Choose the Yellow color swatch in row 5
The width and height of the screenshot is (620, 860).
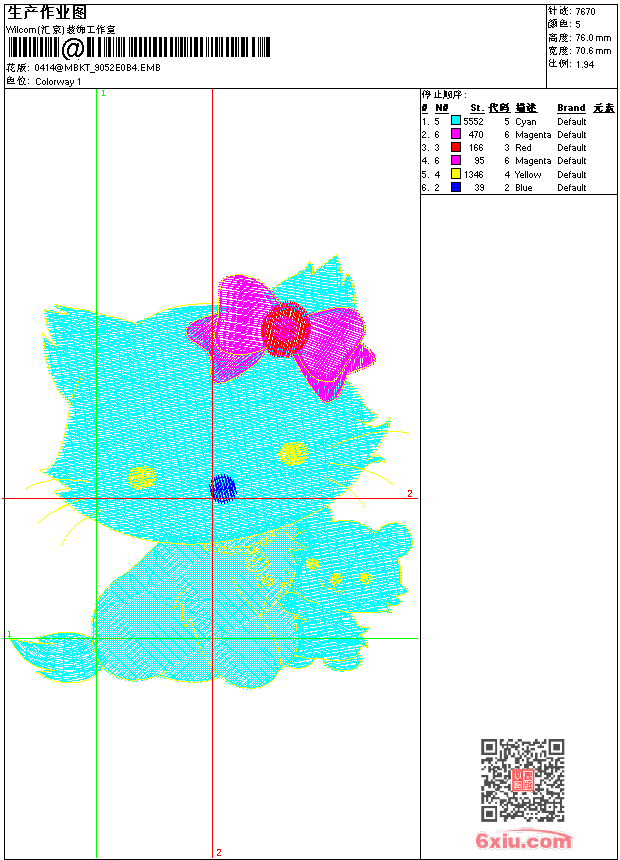point(455,174)
